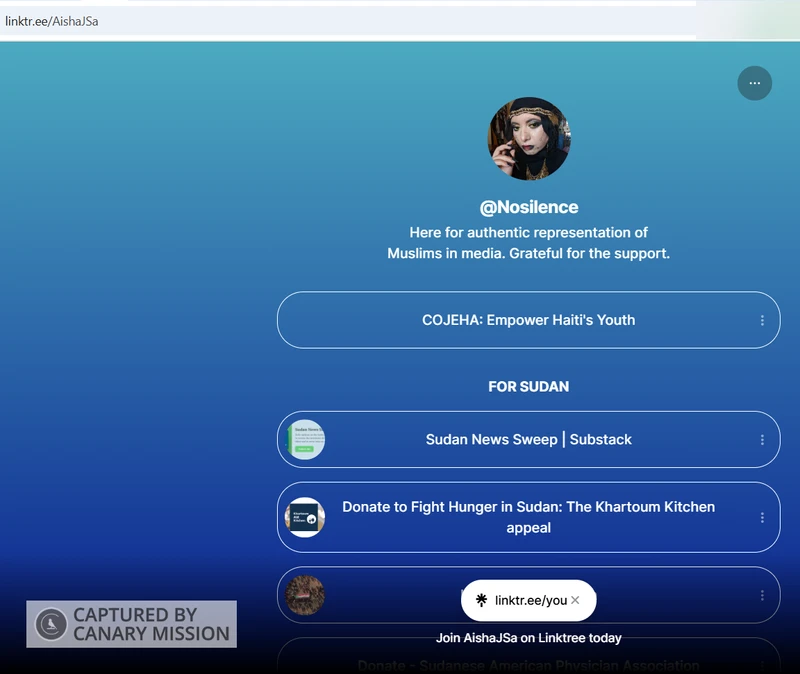Screen dimensions: 800x674
Task: Click Join AishaJSa on Linktree today
Action: pyautogui.click(x=529, y=638)
